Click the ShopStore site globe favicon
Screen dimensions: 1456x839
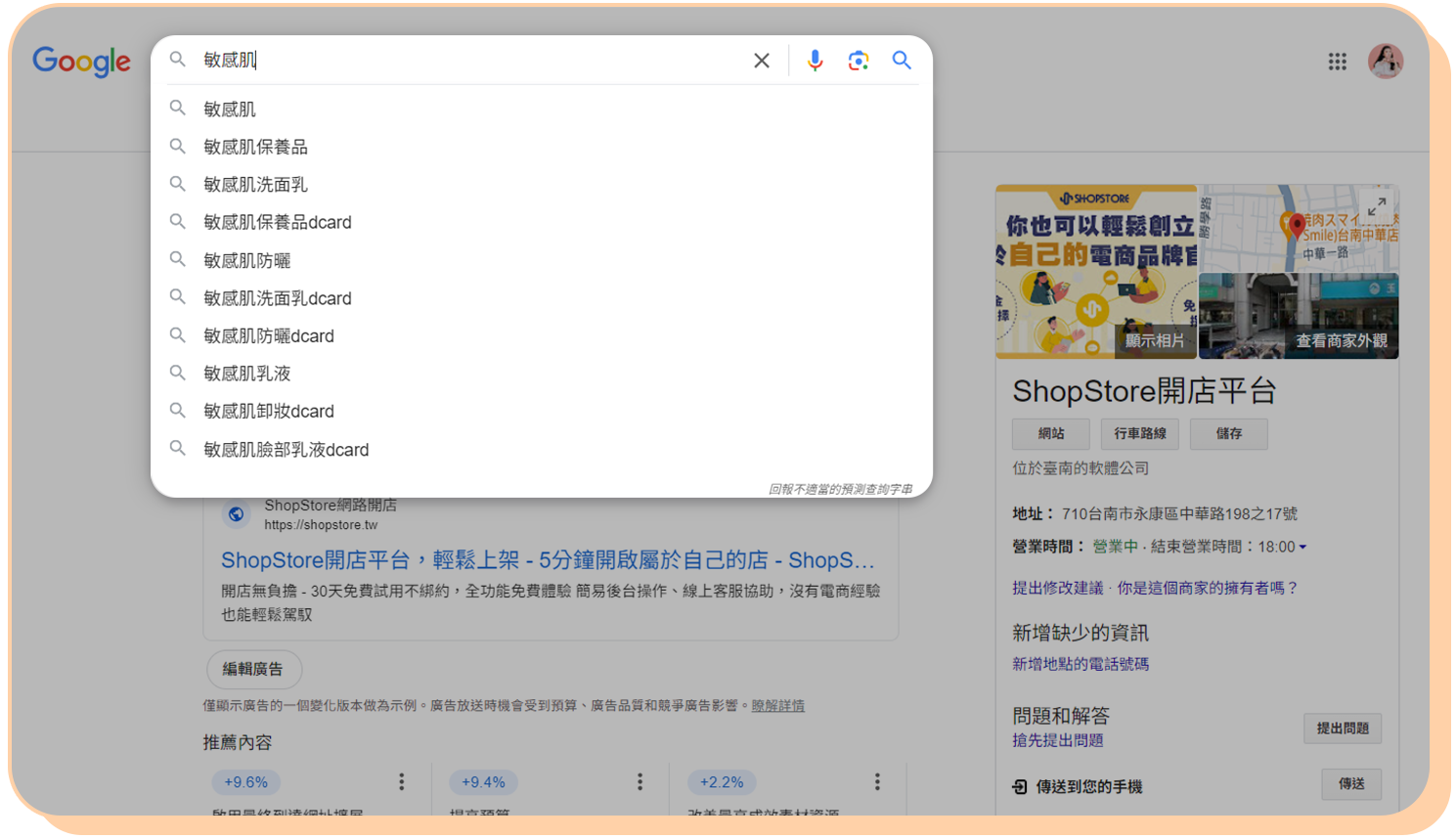[x=236, y=514]
